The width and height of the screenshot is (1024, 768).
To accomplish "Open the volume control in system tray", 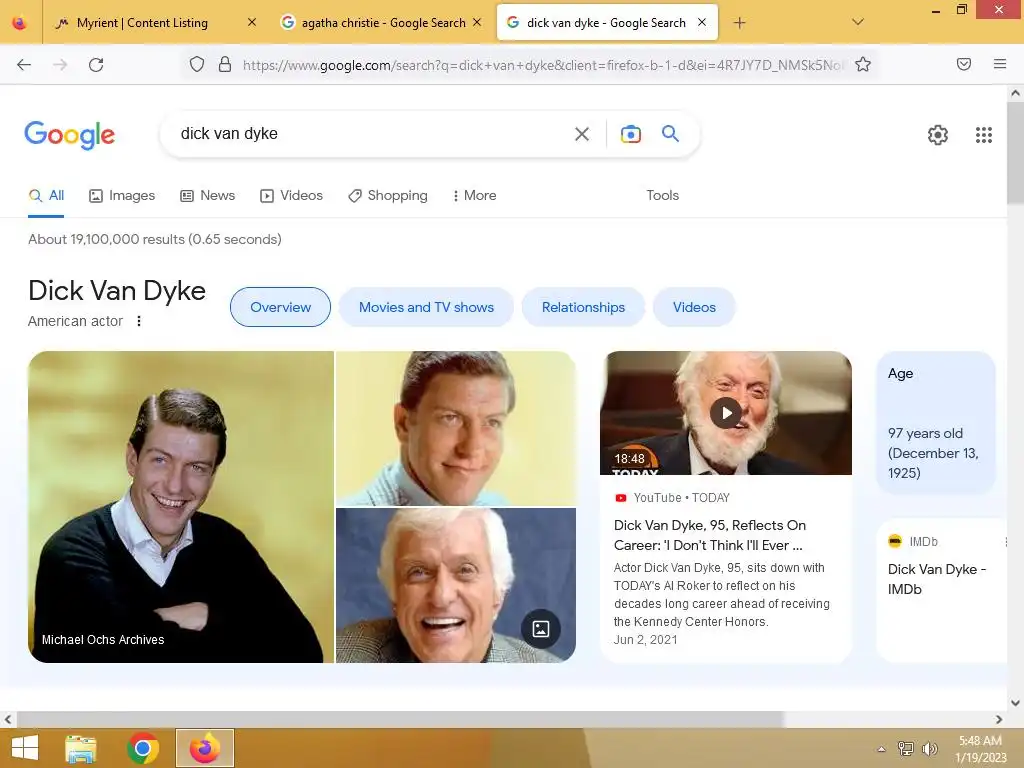I will 929,749.
